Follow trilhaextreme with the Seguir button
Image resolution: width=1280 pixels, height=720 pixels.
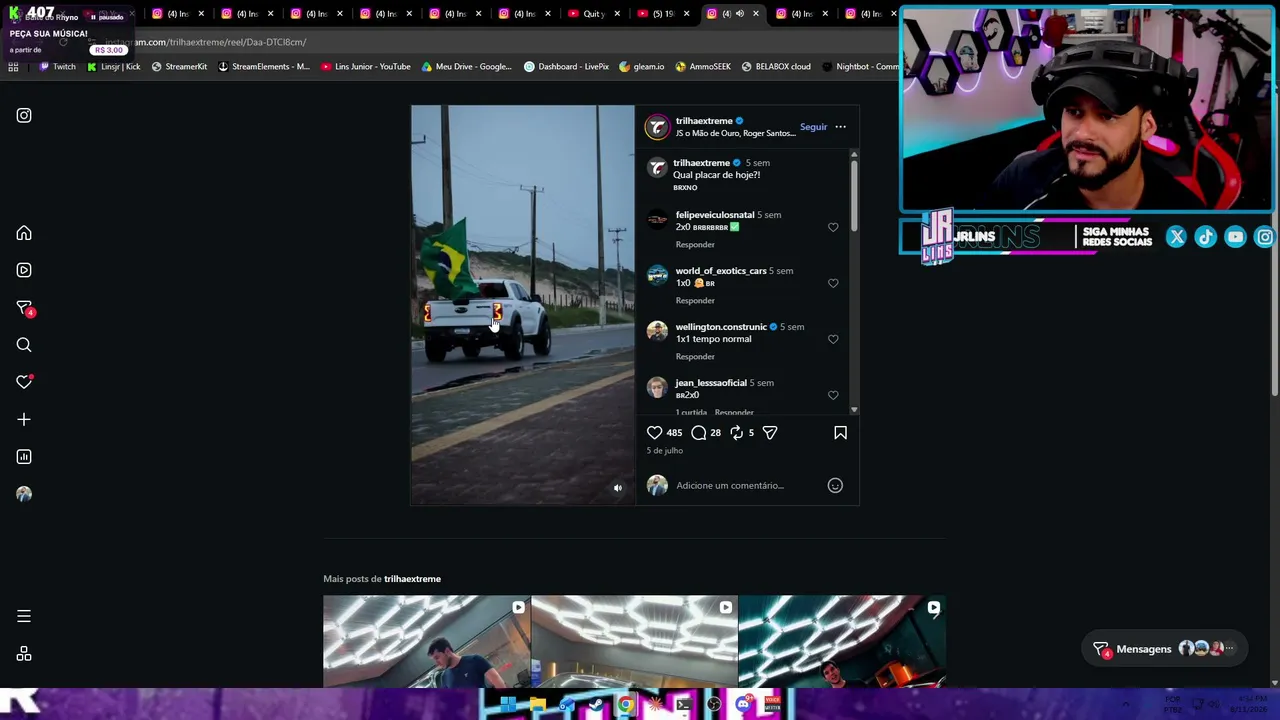[813, 127]
